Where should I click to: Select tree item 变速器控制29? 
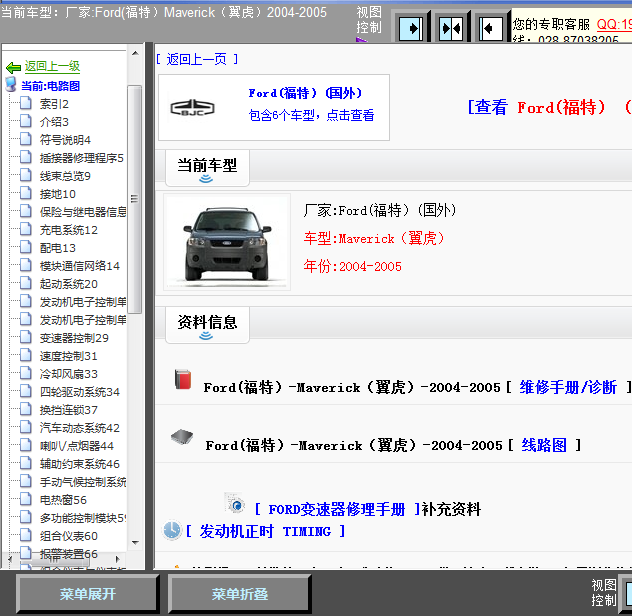click(74, 338)
